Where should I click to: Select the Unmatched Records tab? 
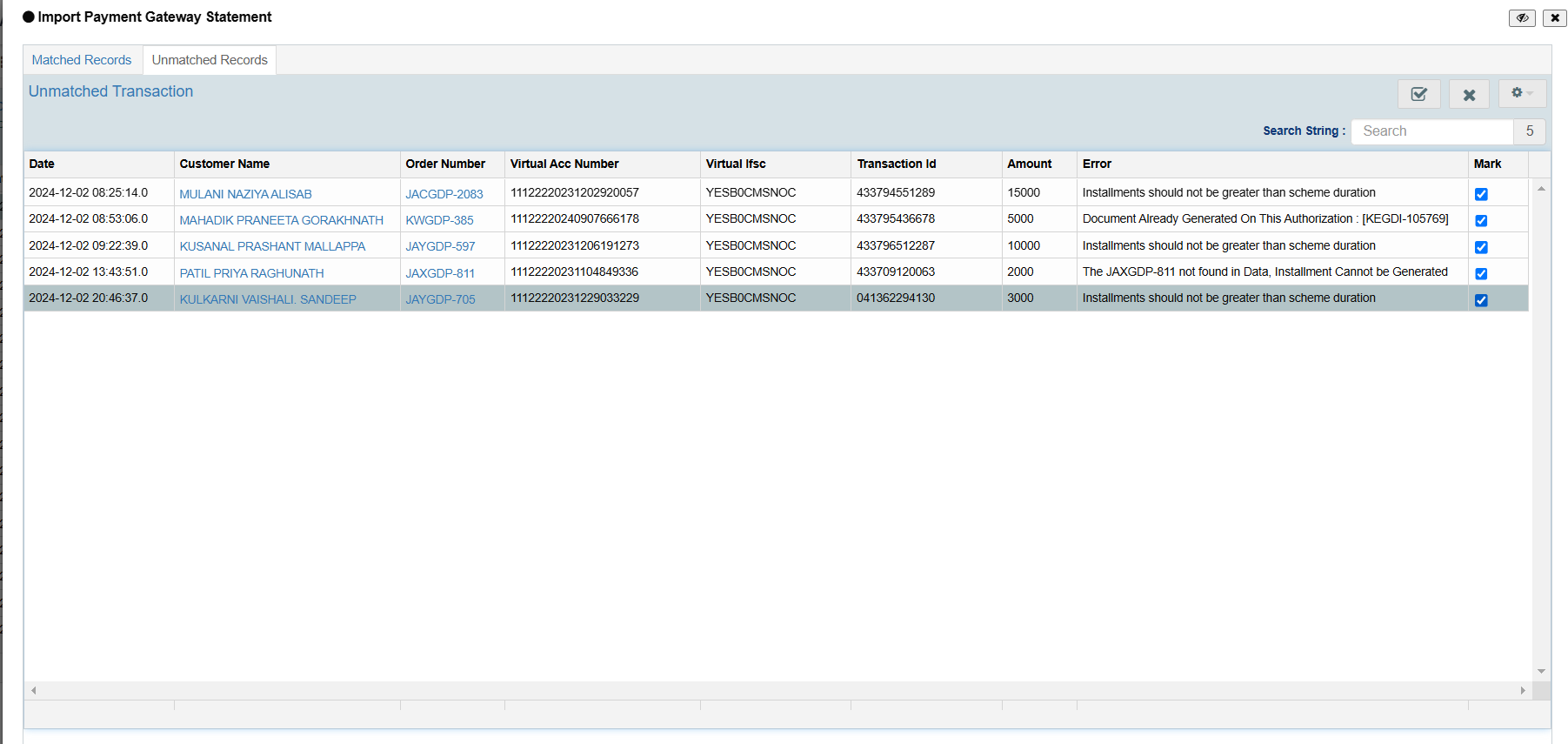pyautogui.click(x=210, y=60)
